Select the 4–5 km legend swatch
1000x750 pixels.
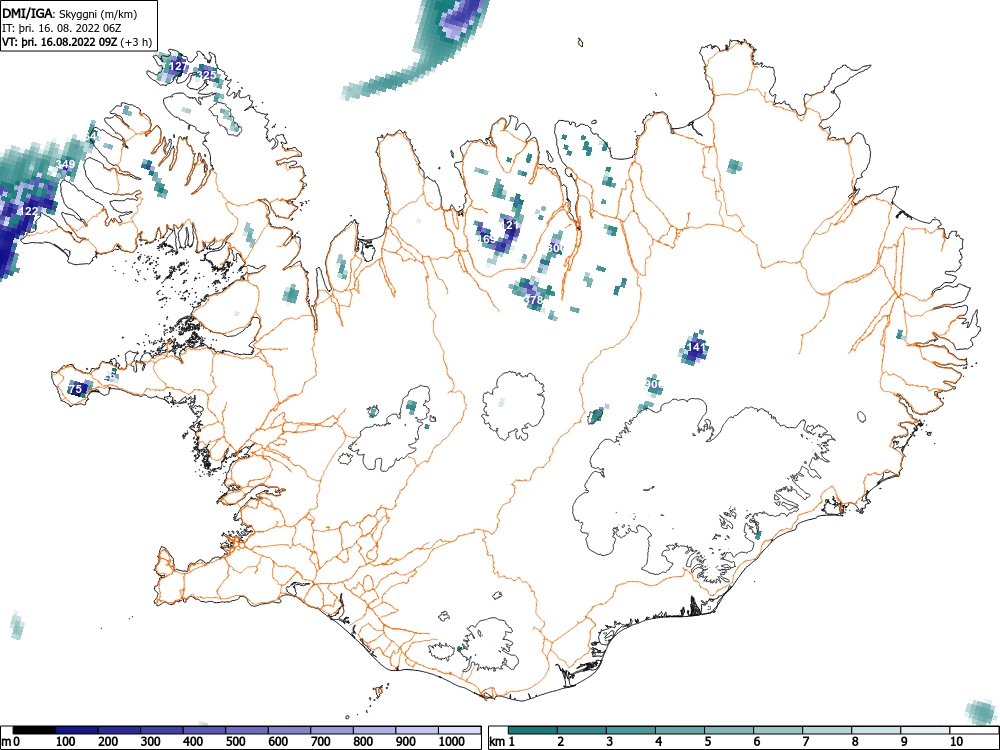click(x=680, y=730)
